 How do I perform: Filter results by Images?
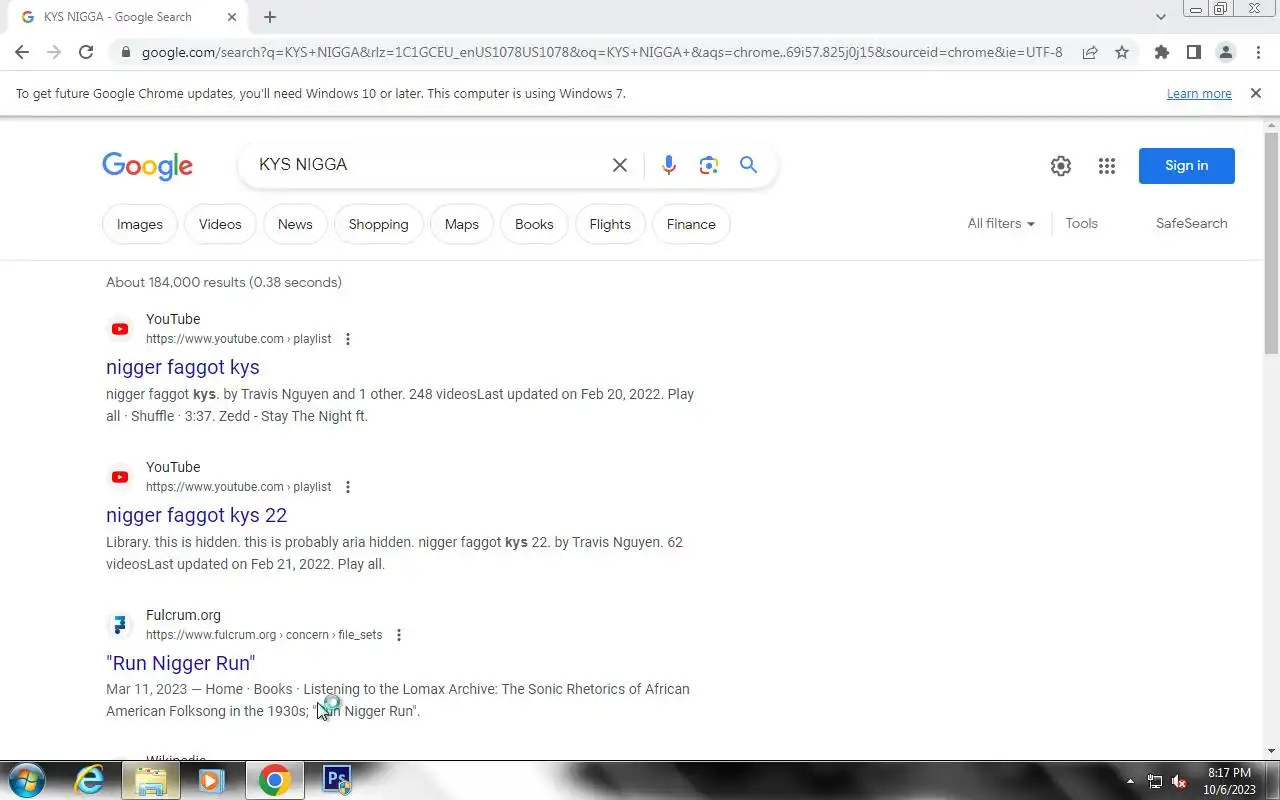(140, 224)
